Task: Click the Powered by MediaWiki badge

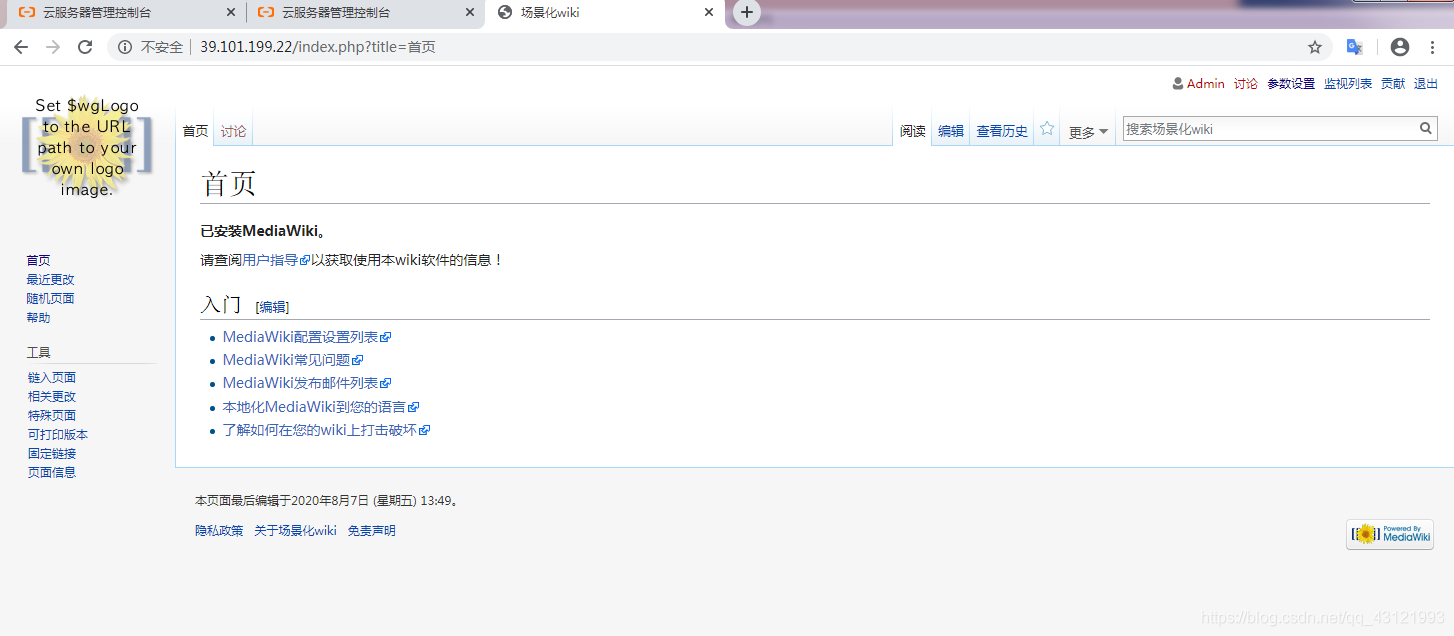Action: point(1390,535)
